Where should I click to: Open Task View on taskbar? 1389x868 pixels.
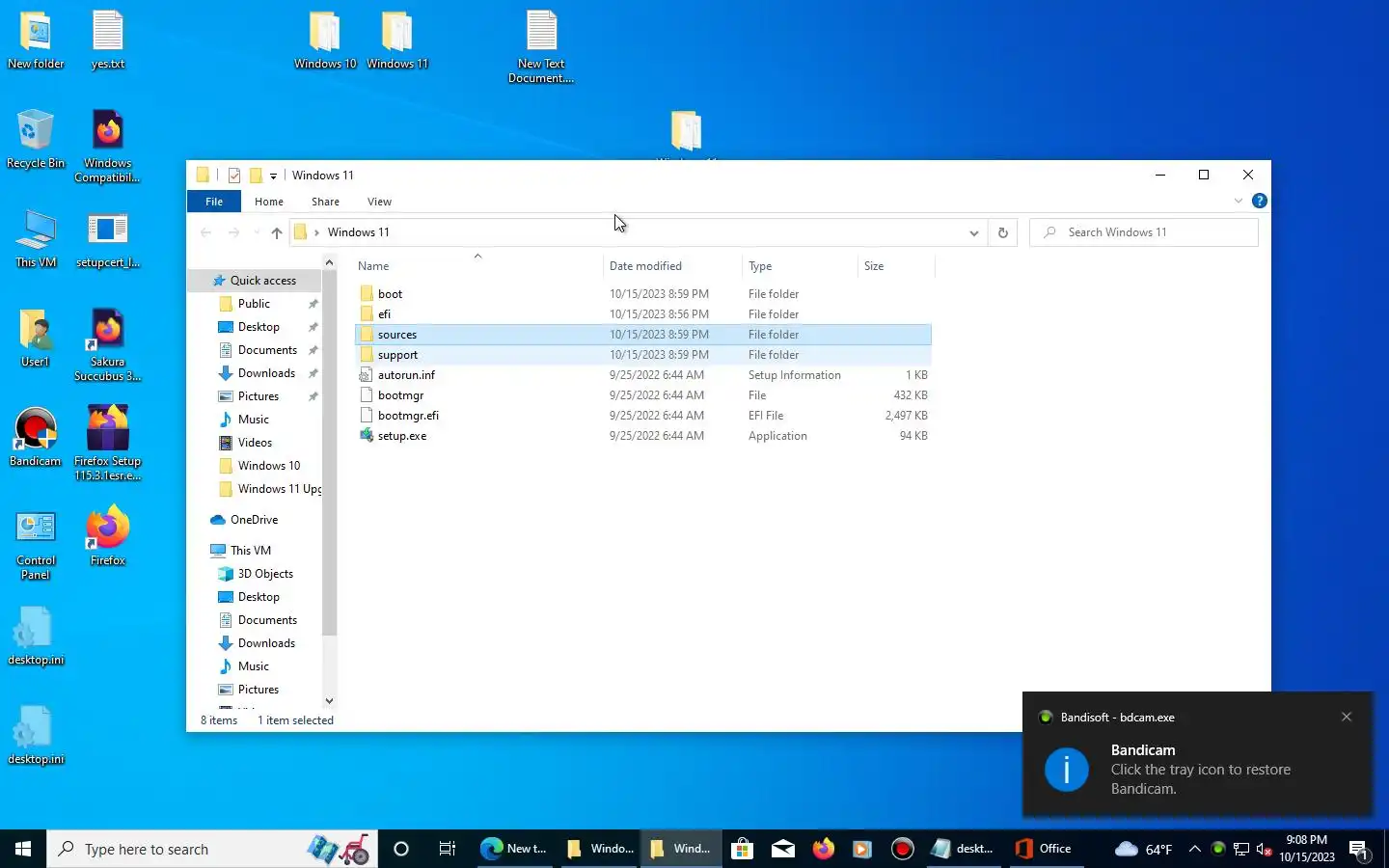[447, 849]
